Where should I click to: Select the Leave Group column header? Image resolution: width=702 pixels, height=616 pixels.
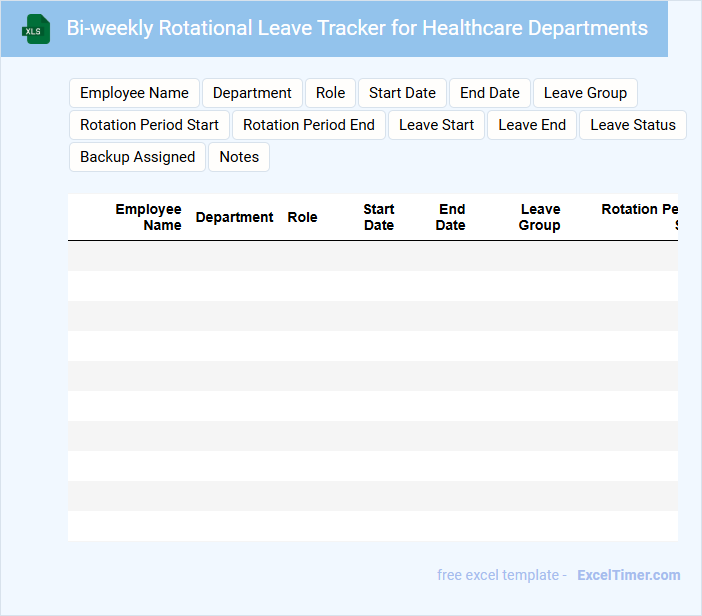click(x=539, y=217)
